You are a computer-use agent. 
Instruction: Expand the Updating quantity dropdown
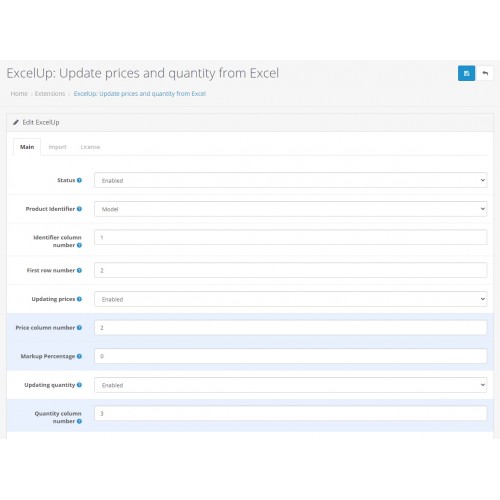(x=290, y=385)
